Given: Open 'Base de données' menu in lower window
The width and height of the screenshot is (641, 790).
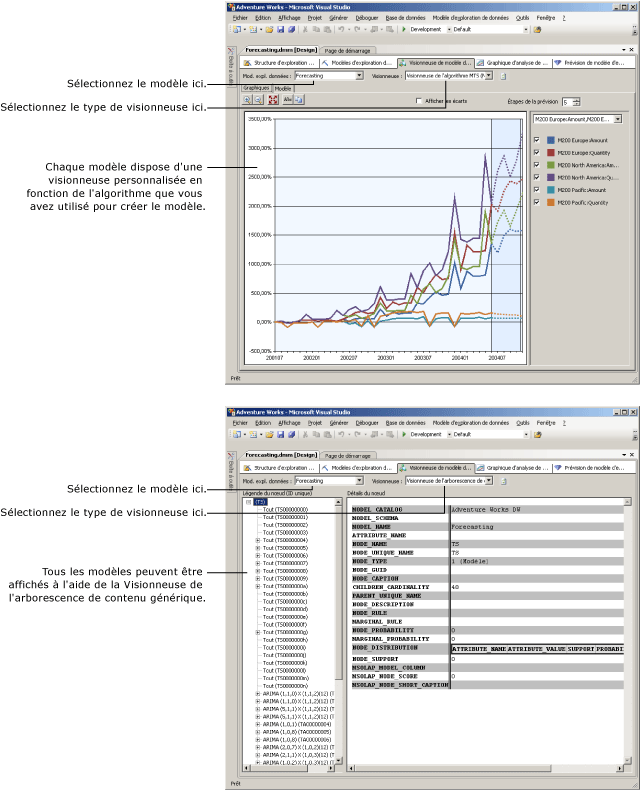Looking at the screenshot, I should pos(405,423).
